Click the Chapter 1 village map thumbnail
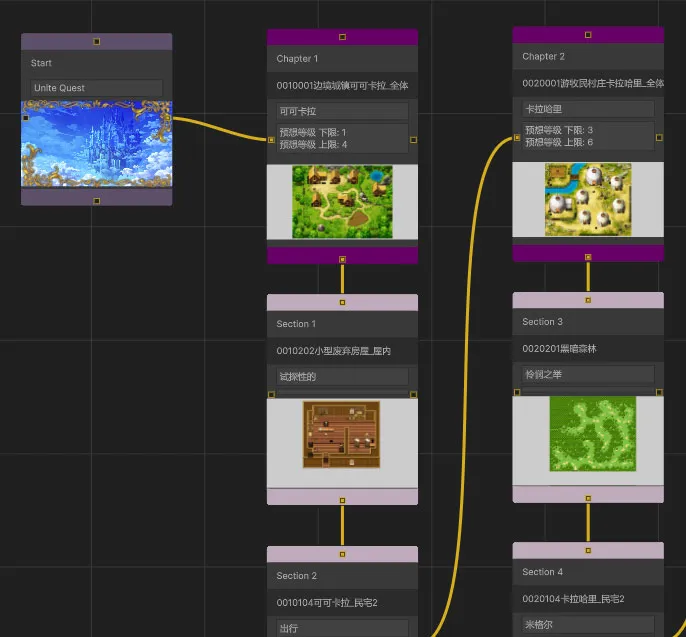The width and height of the screenshot is (686, 637). tap(342, 201)
